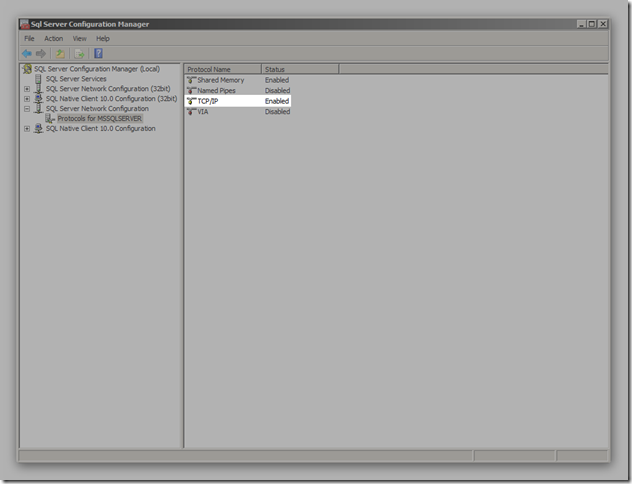632x484 pixels.
Task: Click the Forward arrow toolbar icon
Action: [41, 53]
